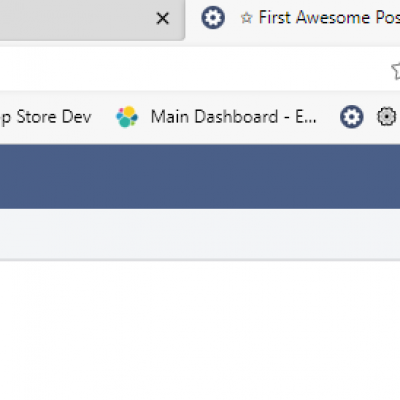Open the Store Dev bookmark
The image size is (400, 400).
tap(46, 117)
